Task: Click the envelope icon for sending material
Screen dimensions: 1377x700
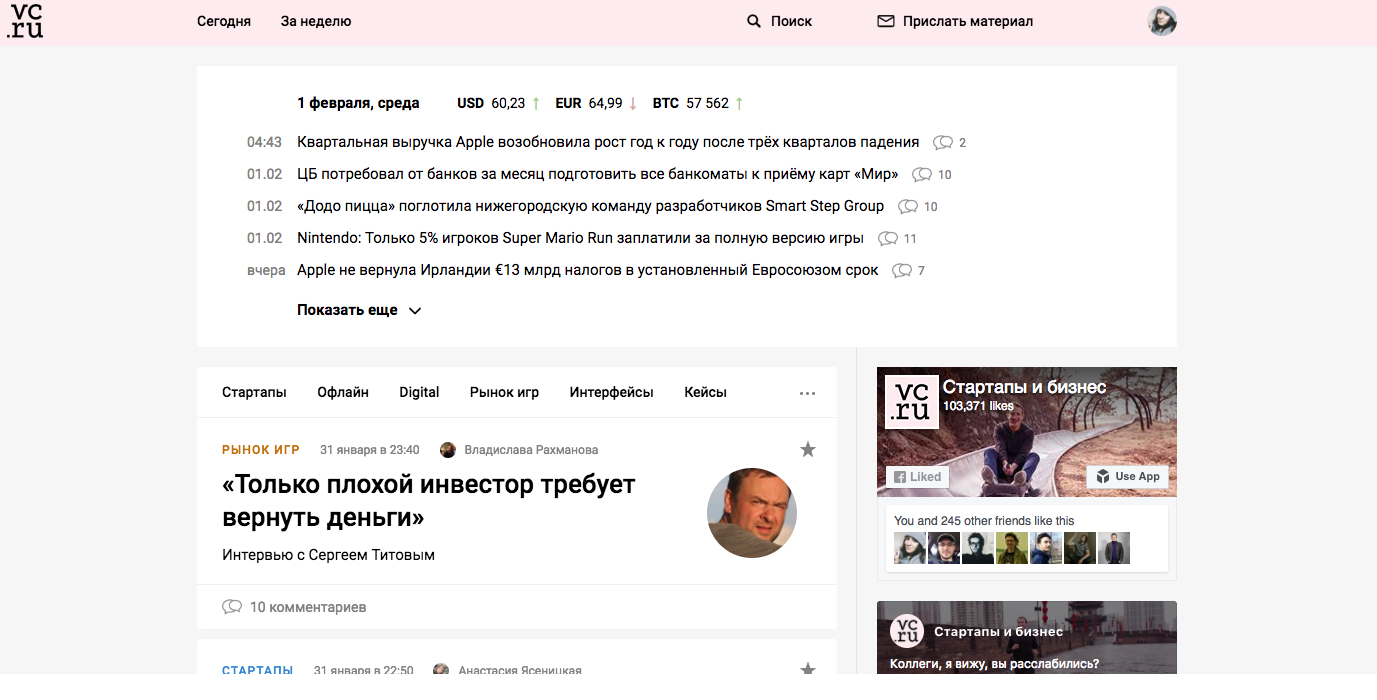Action: pos(885,21)
